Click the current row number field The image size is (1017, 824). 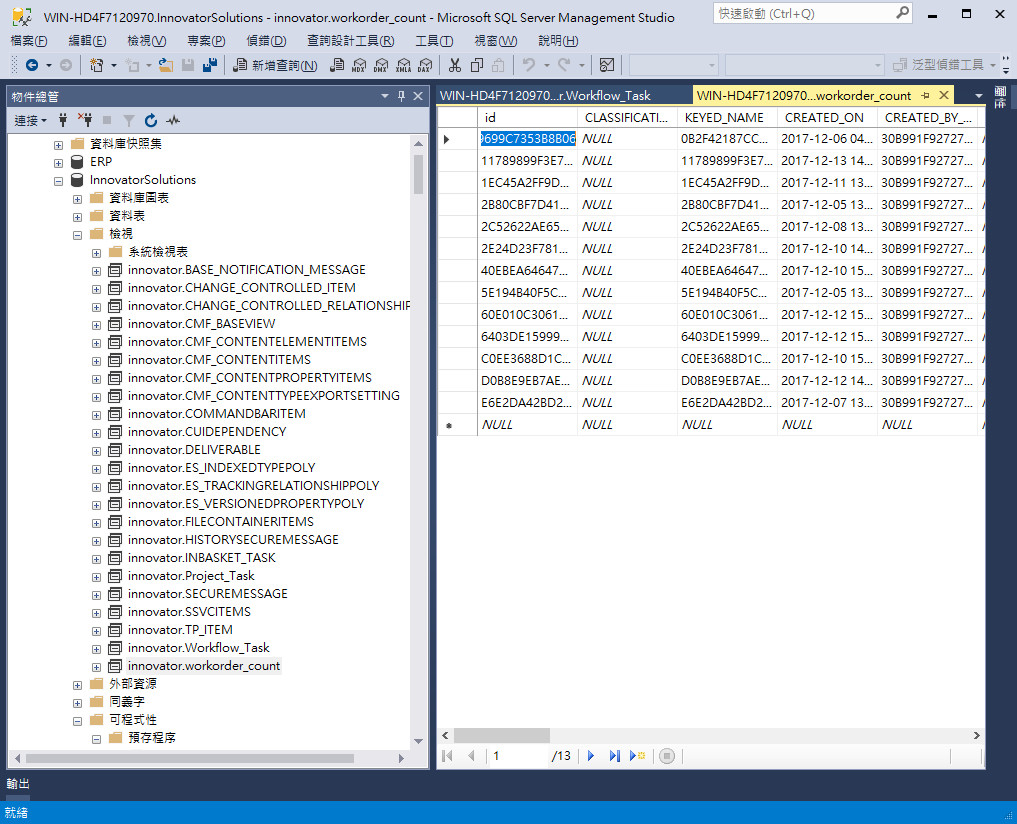519,755
